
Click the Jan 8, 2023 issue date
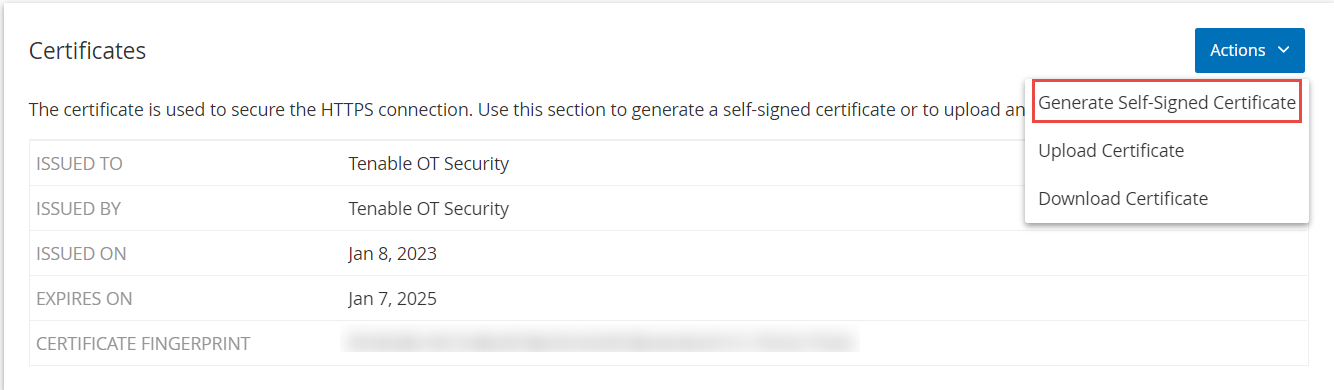[x=392, y=254]
